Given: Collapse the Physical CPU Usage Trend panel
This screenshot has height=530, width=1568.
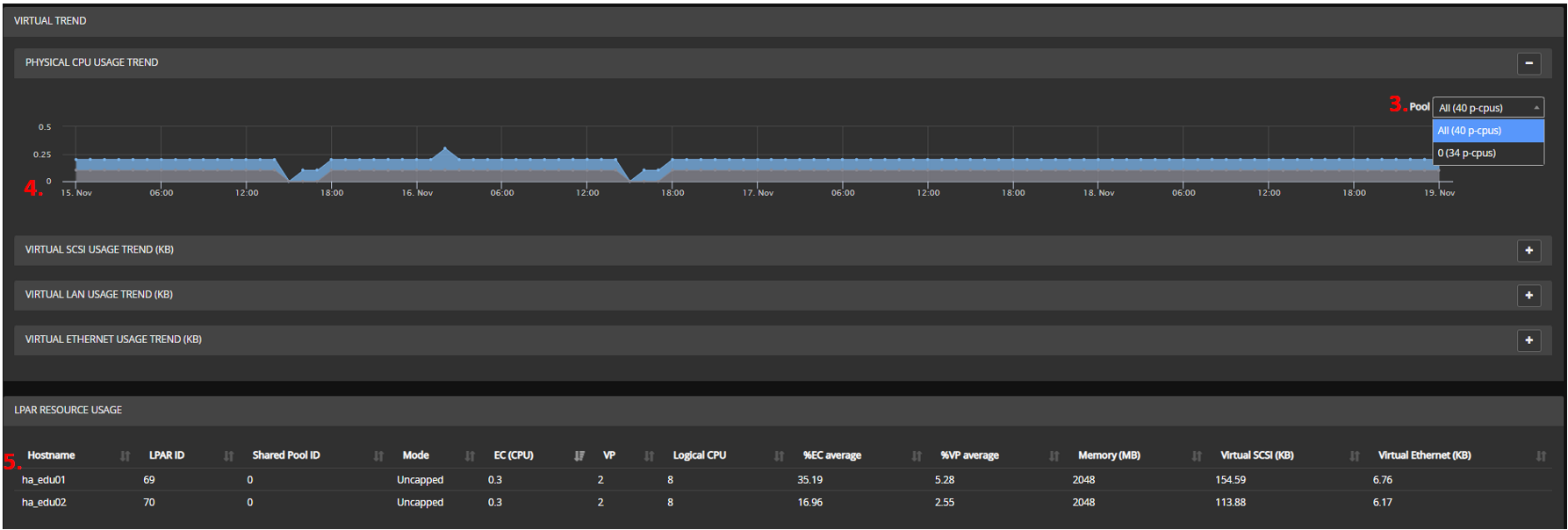Looking at the screenshot, I should pos(1528,63).
